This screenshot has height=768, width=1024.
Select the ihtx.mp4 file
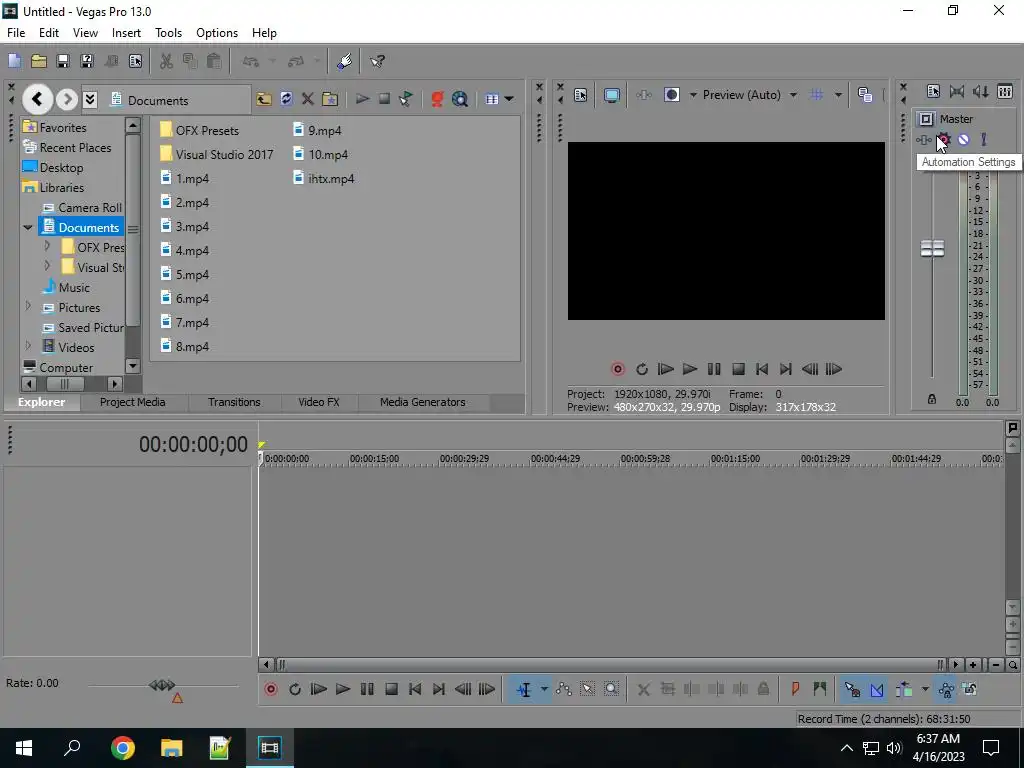tap(324, 179)
